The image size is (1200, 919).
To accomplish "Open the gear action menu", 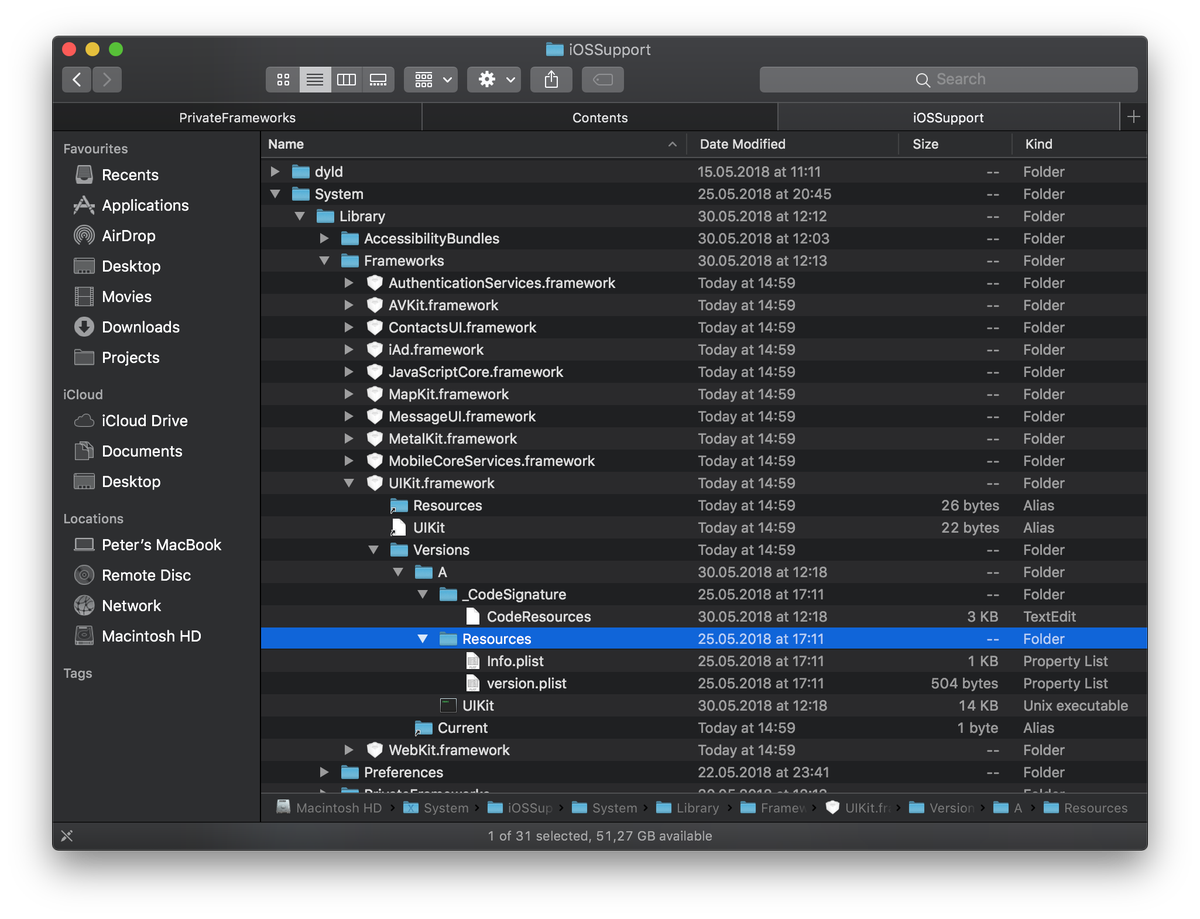I will [494, 79].
